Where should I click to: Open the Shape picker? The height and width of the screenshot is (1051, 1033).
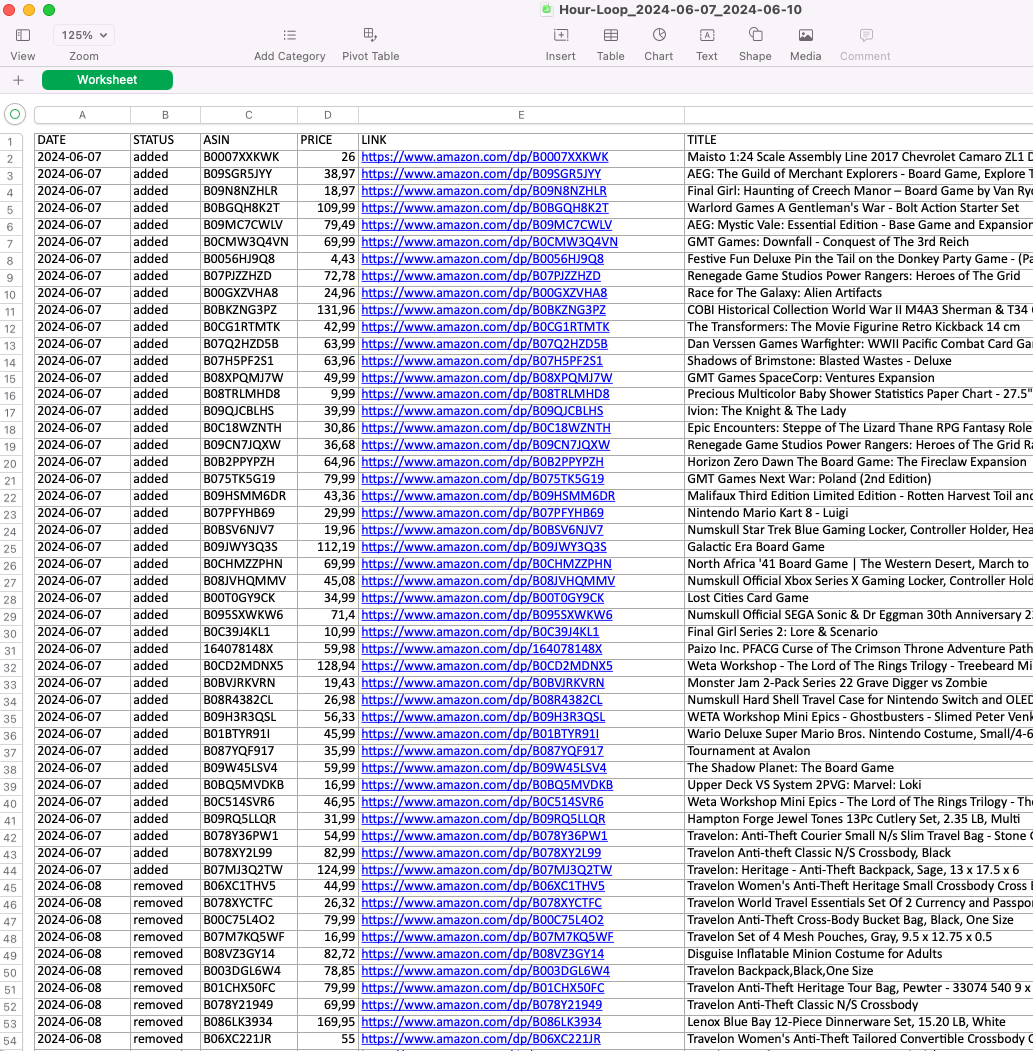[x=755, y=34]
